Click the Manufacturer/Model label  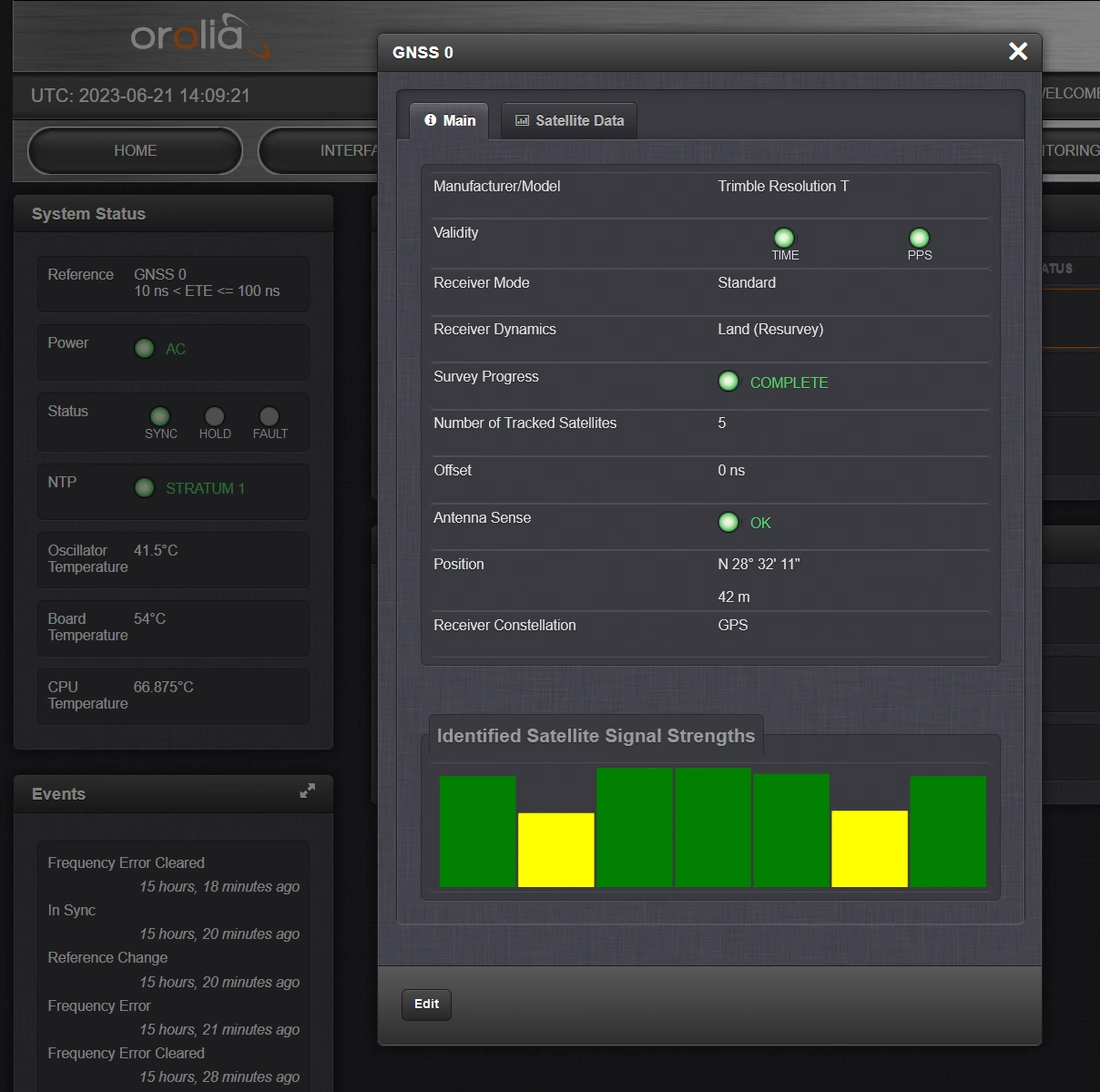coord(497,186)
